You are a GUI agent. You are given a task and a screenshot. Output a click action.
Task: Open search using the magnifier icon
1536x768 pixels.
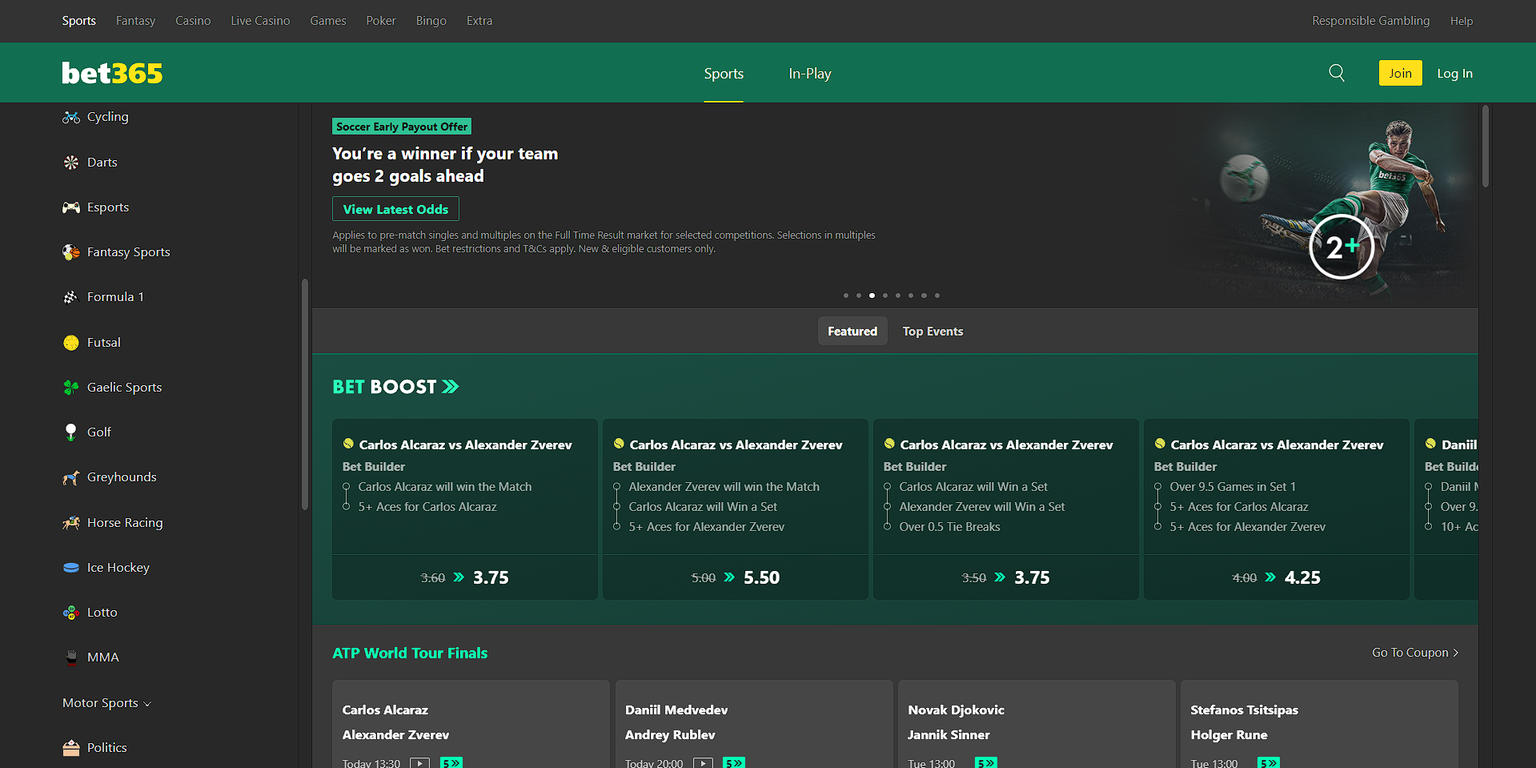[1336, 72]
